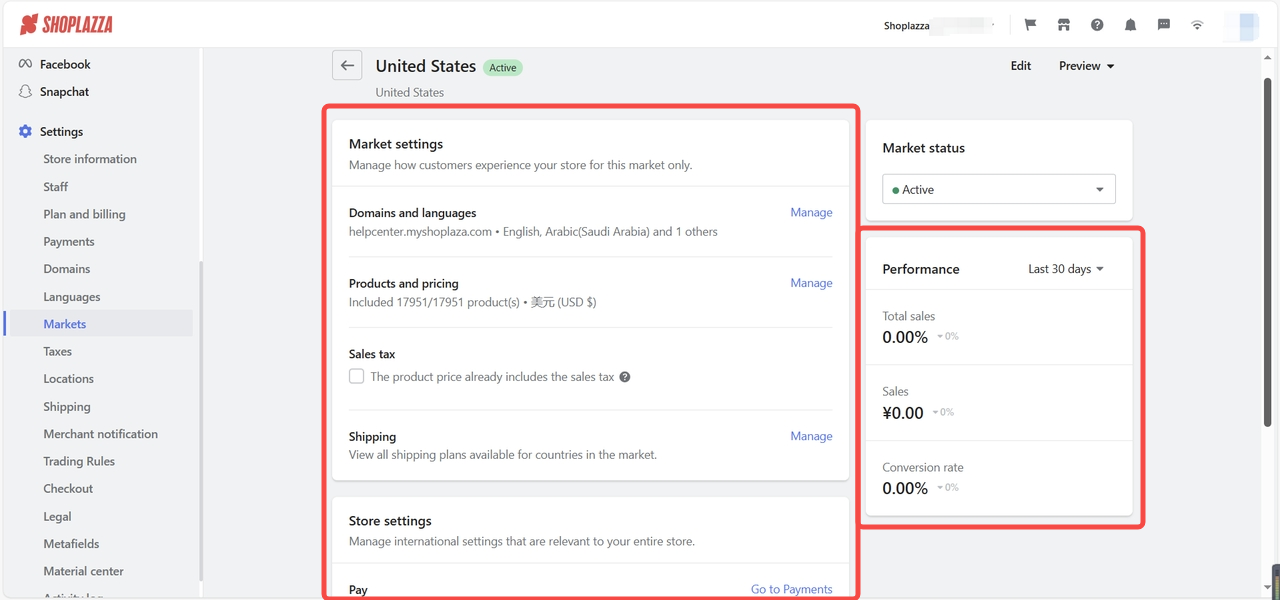This screenshot has width=1280, height=600.
Task: Expand the Last 30 days dropdown
Action: coord(1066,269)
